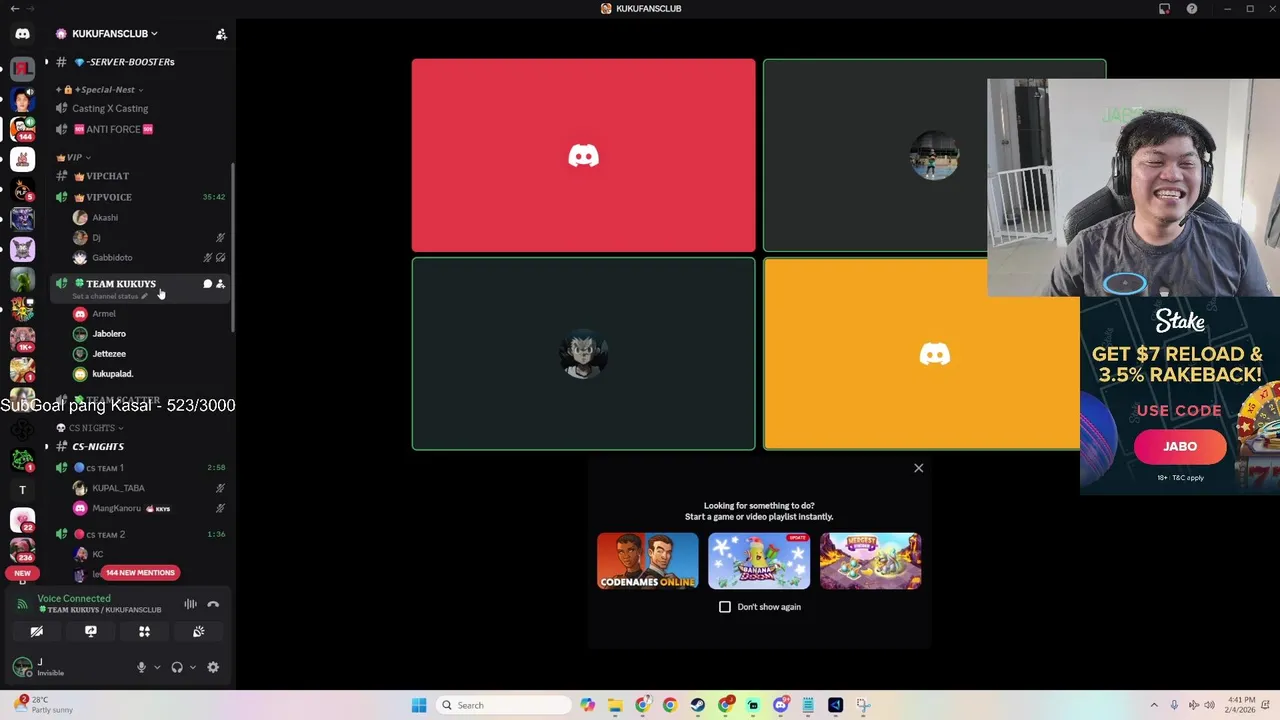
Task: Mute microphone in user panel
Action: pyautogui.click(x=141, y=667)
